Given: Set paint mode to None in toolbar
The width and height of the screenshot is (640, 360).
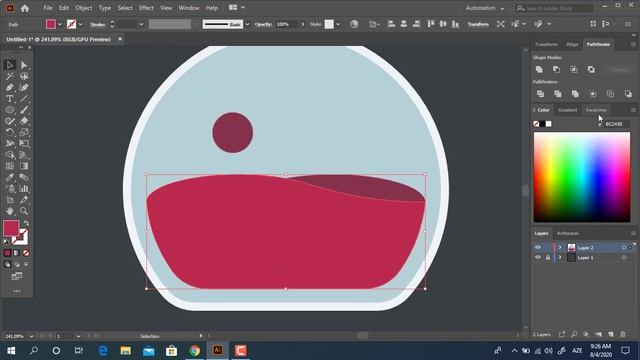Looking at the screenshot, I should pos(26,253).
